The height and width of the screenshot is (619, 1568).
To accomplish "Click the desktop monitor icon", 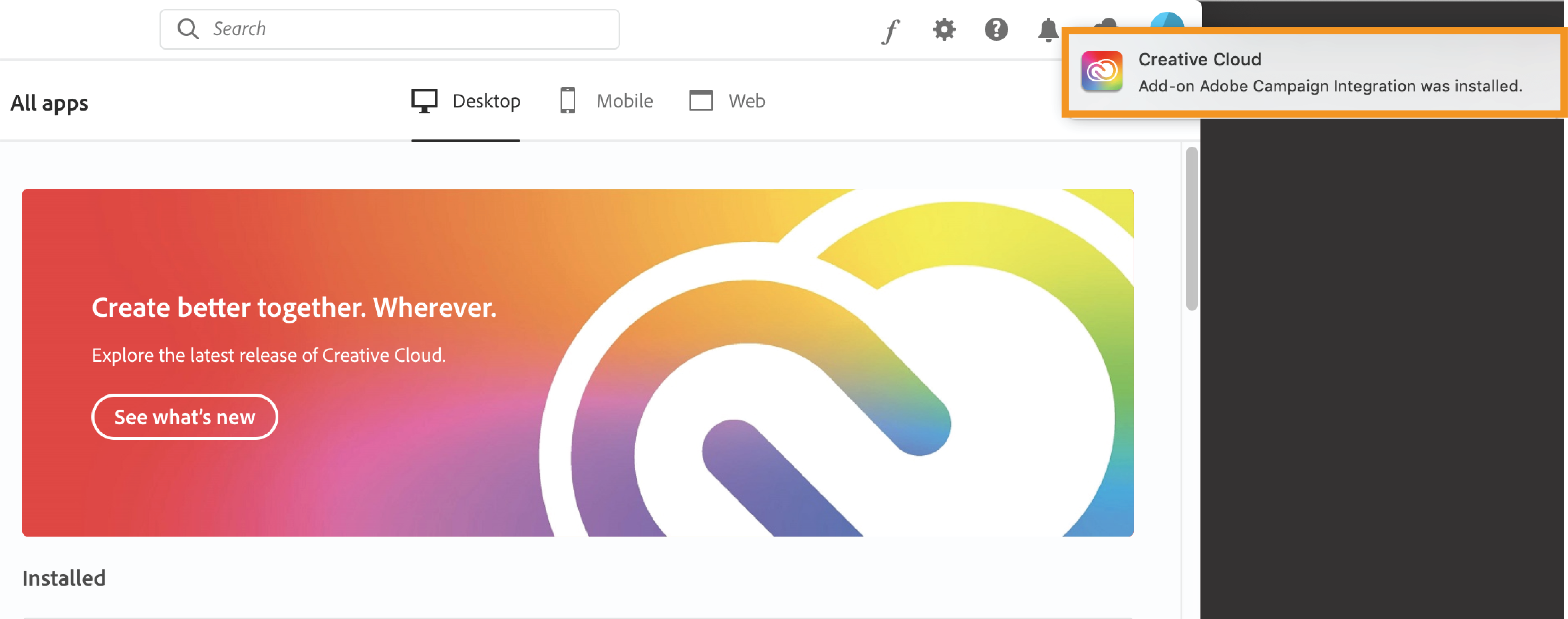I will click(424, 101).
